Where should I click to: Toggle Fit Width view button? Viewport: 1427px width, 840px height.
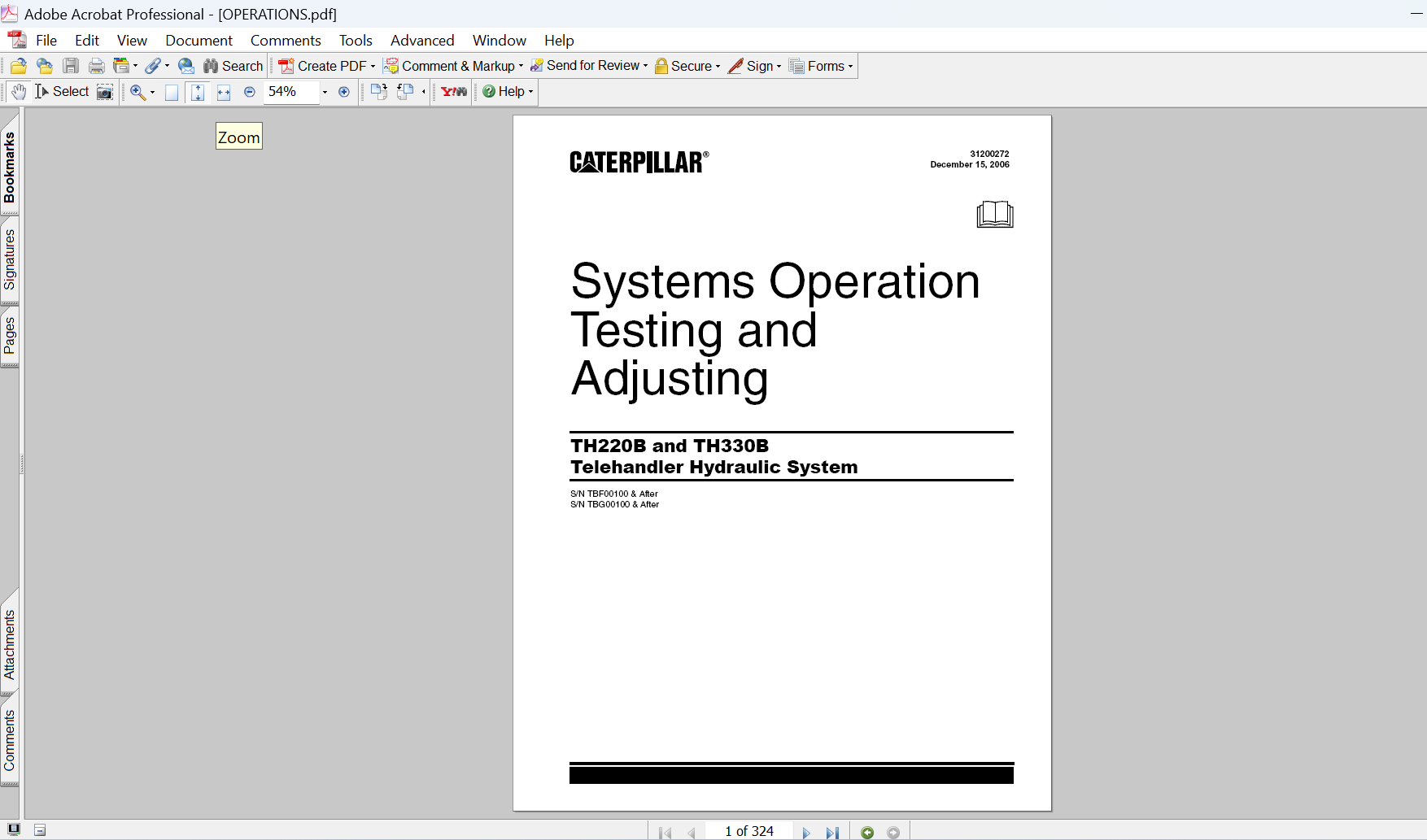(224, 92)
